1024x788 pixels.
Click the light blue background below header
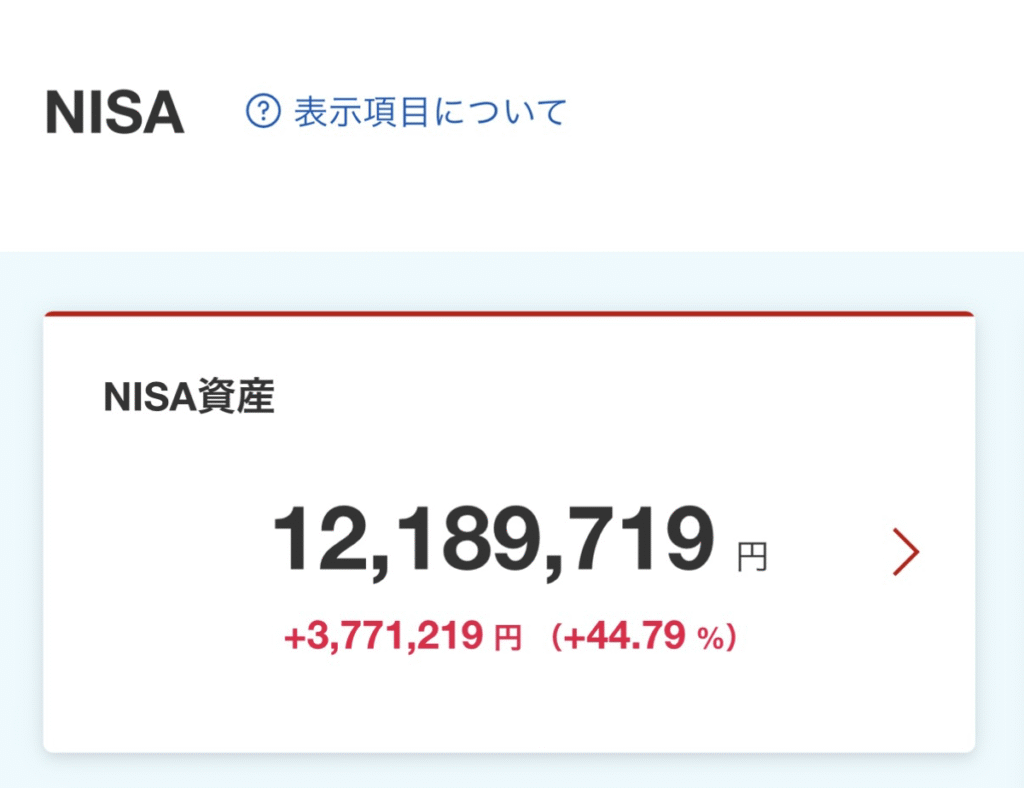tap(508, 280)
